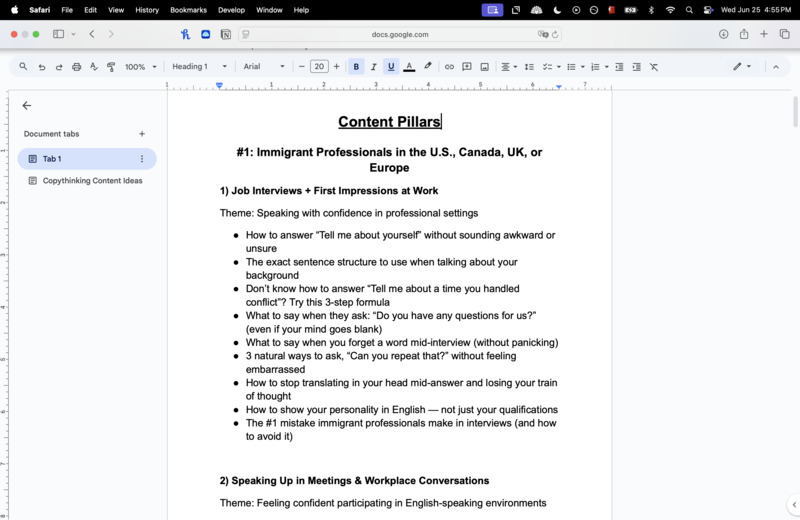The width and height of the screenshot is (800, 520).
Task: Open the highlight color pen tool
Action: click(x=428, y=66)
